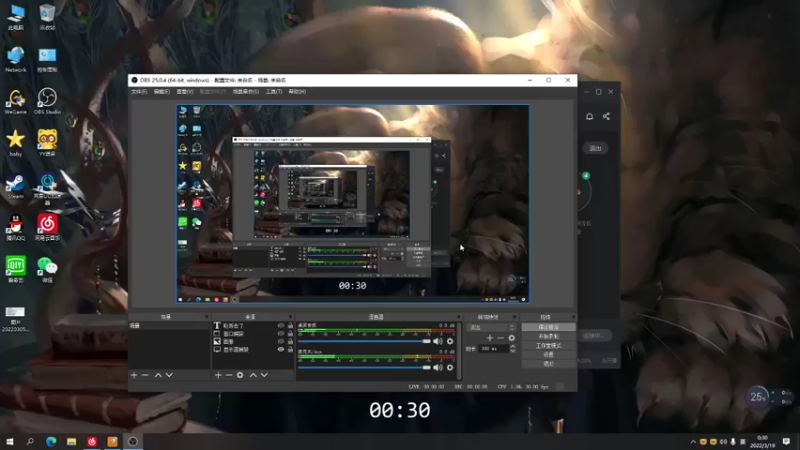Open the 文件(F) menu
Screen dimensions: 800x450
139,92
